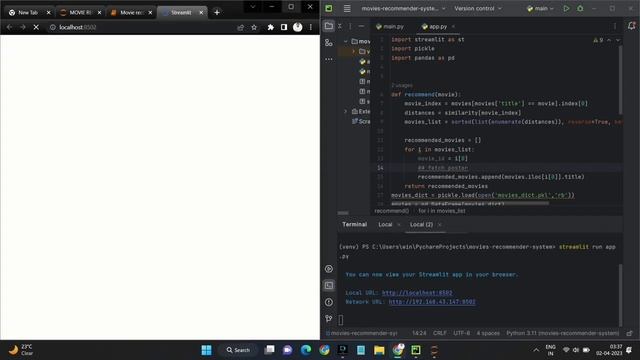Open Local URL localhost:8502 link

417,293
